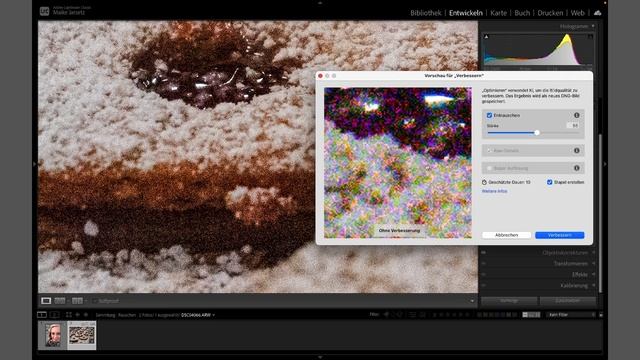This screenshot has height=360, width=640.
Task: Click the right panel scrollbar
Action: click(600, 212)
